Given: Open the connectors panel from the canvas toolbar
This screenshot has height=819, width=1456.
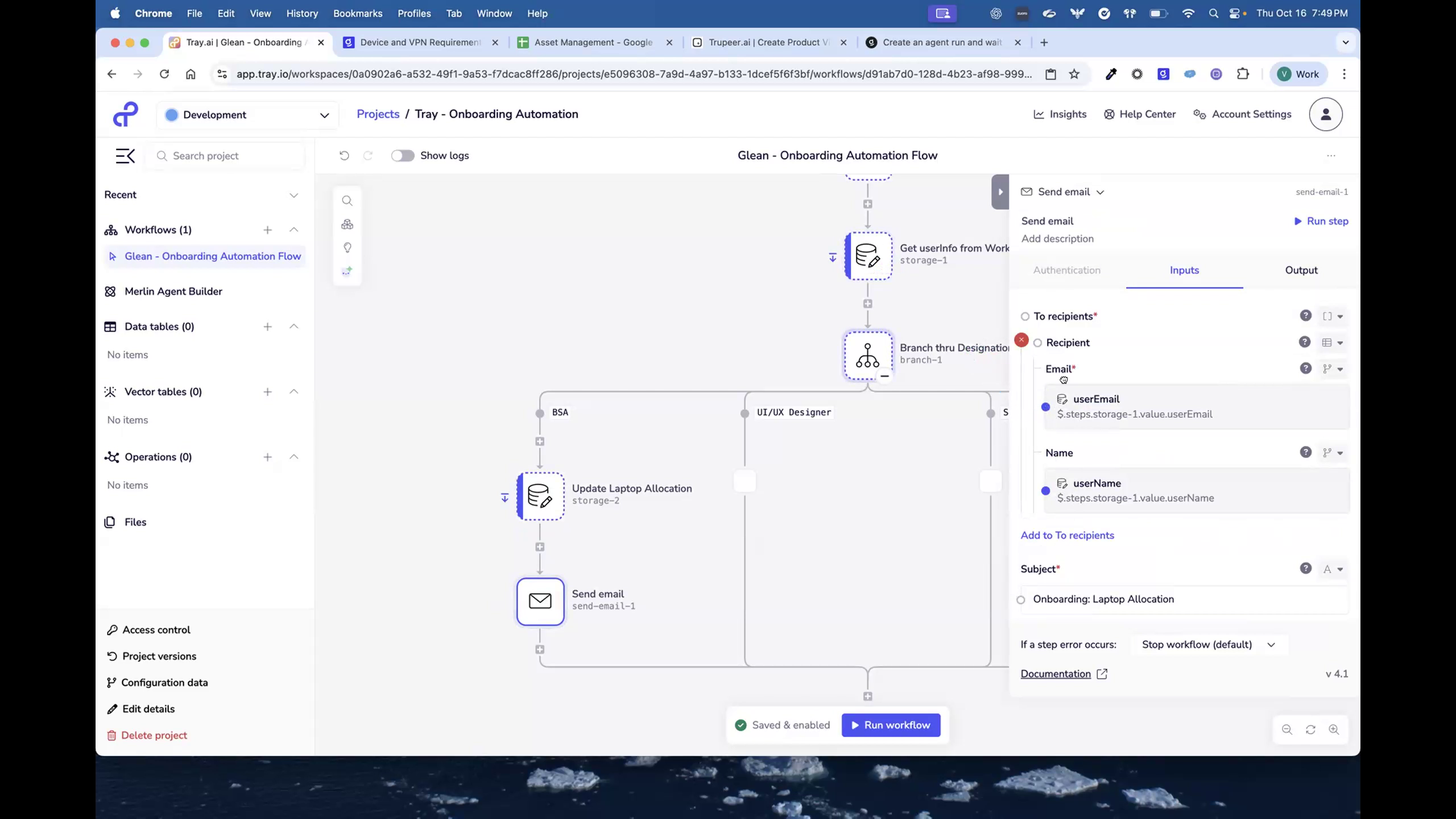Looking at the screenshot, I should coord(348,224).
